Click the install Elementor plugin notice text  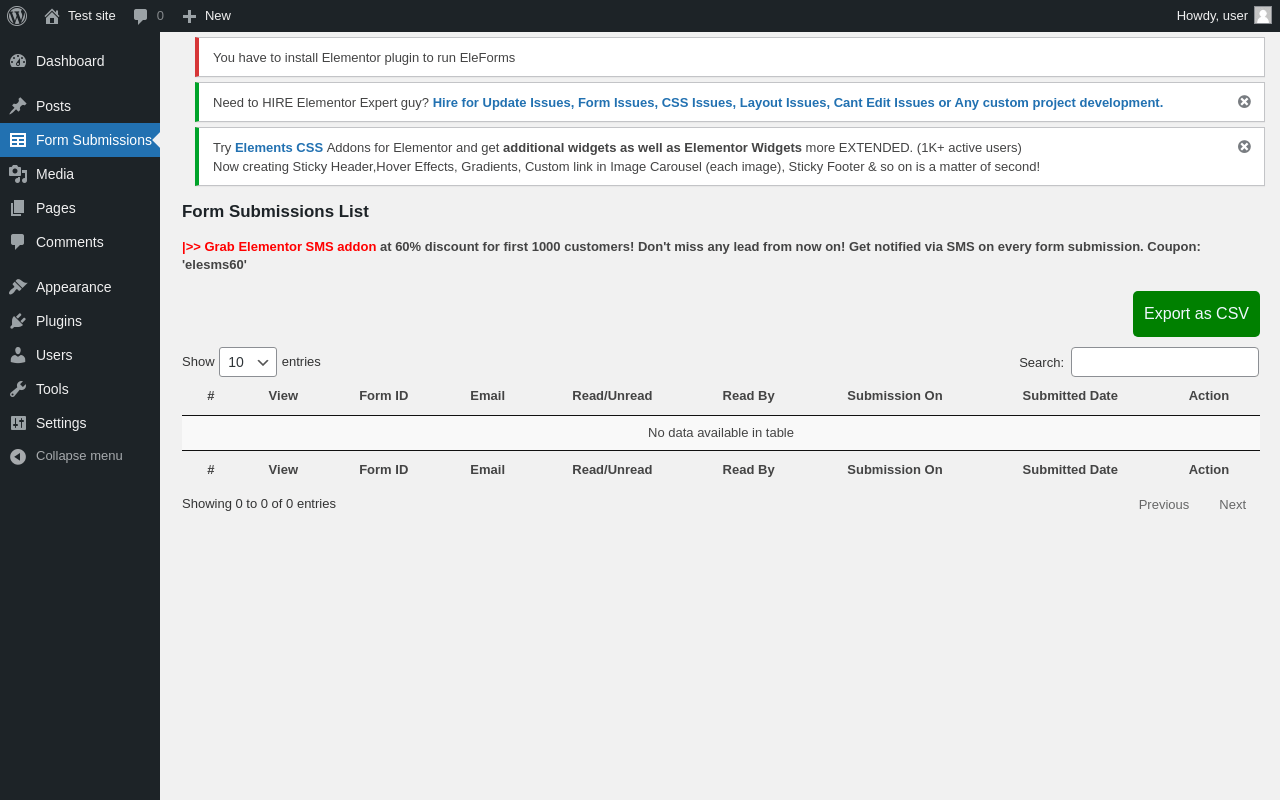pos(364,58)
